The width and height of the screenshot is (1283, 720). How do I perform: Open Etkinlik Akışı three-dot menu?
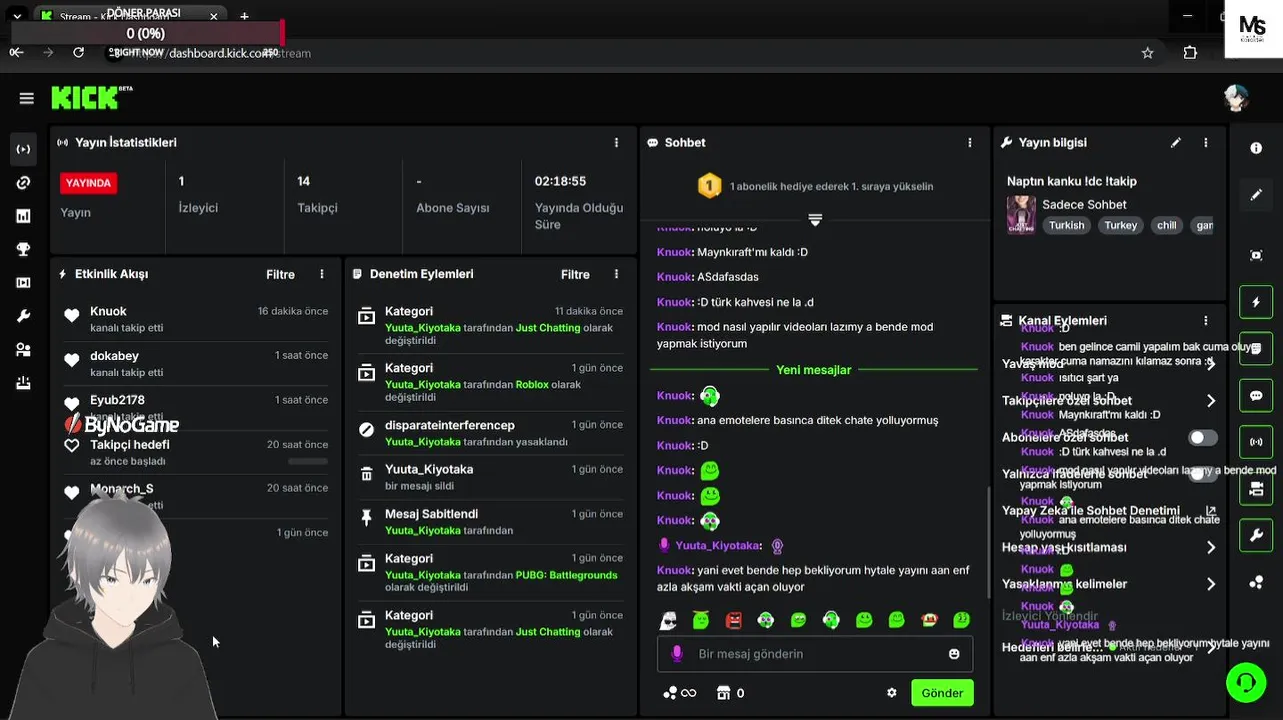click(322, 274)
